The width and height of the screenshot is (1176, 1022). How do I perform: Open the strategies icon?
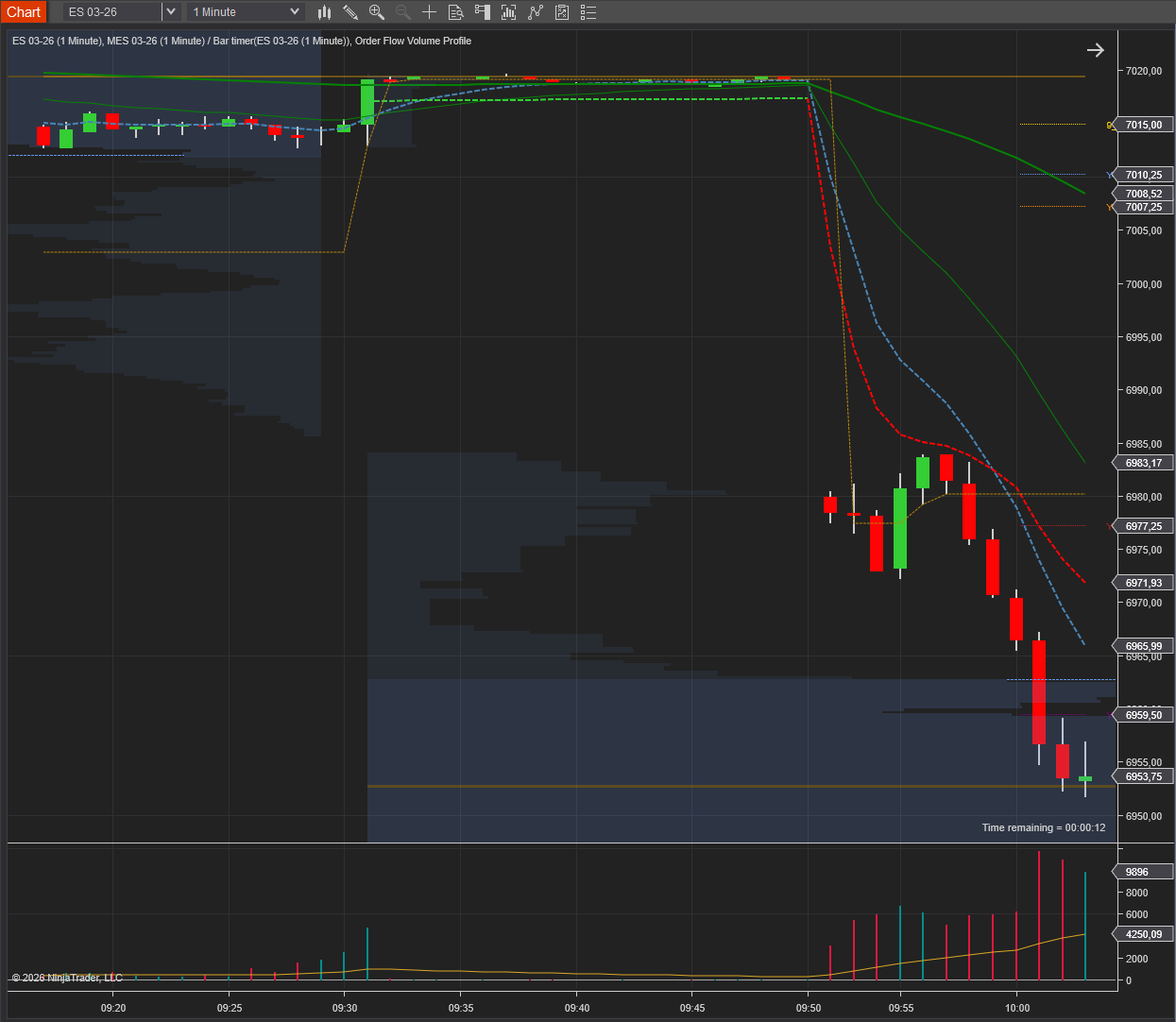562,12
